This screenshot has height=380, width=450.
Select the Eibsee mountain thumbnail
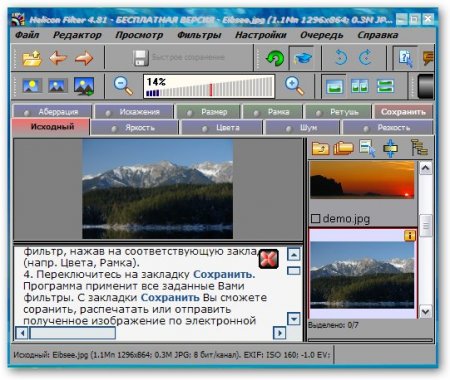click(x=362, y=274)
